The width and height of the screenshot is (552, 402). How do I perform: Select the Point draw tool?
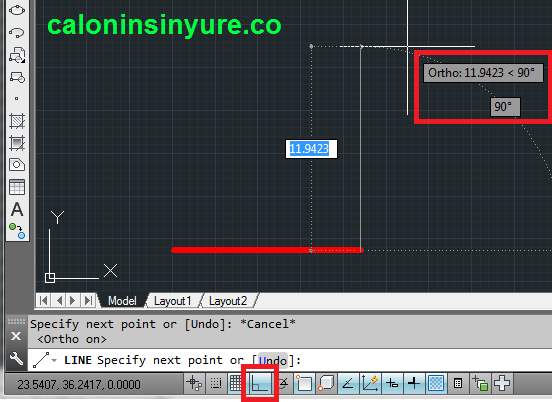point(17,99)
